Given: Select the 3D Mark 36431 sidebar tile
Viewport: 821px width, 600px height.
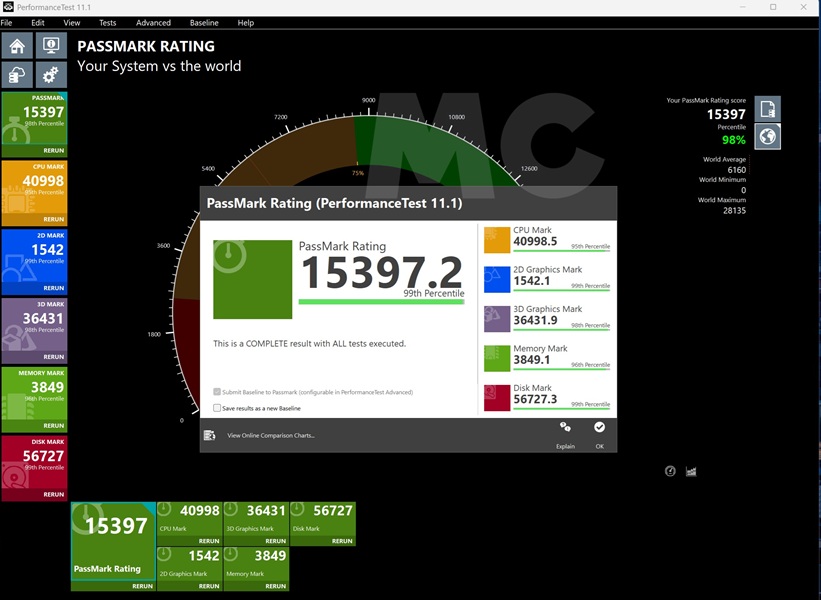Looking at the screenshot, I should click(x=35, y=326).
